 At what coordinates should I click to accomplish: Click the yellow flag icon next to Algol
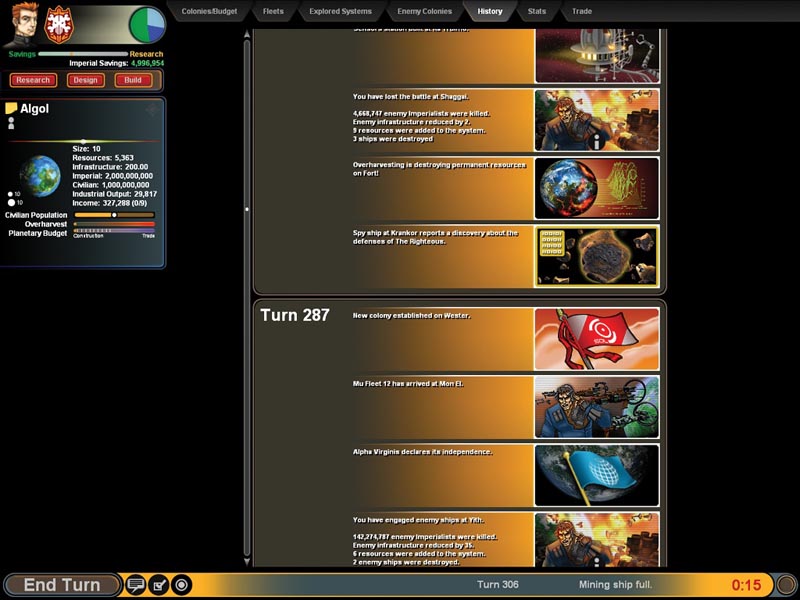tap(11, 108)
